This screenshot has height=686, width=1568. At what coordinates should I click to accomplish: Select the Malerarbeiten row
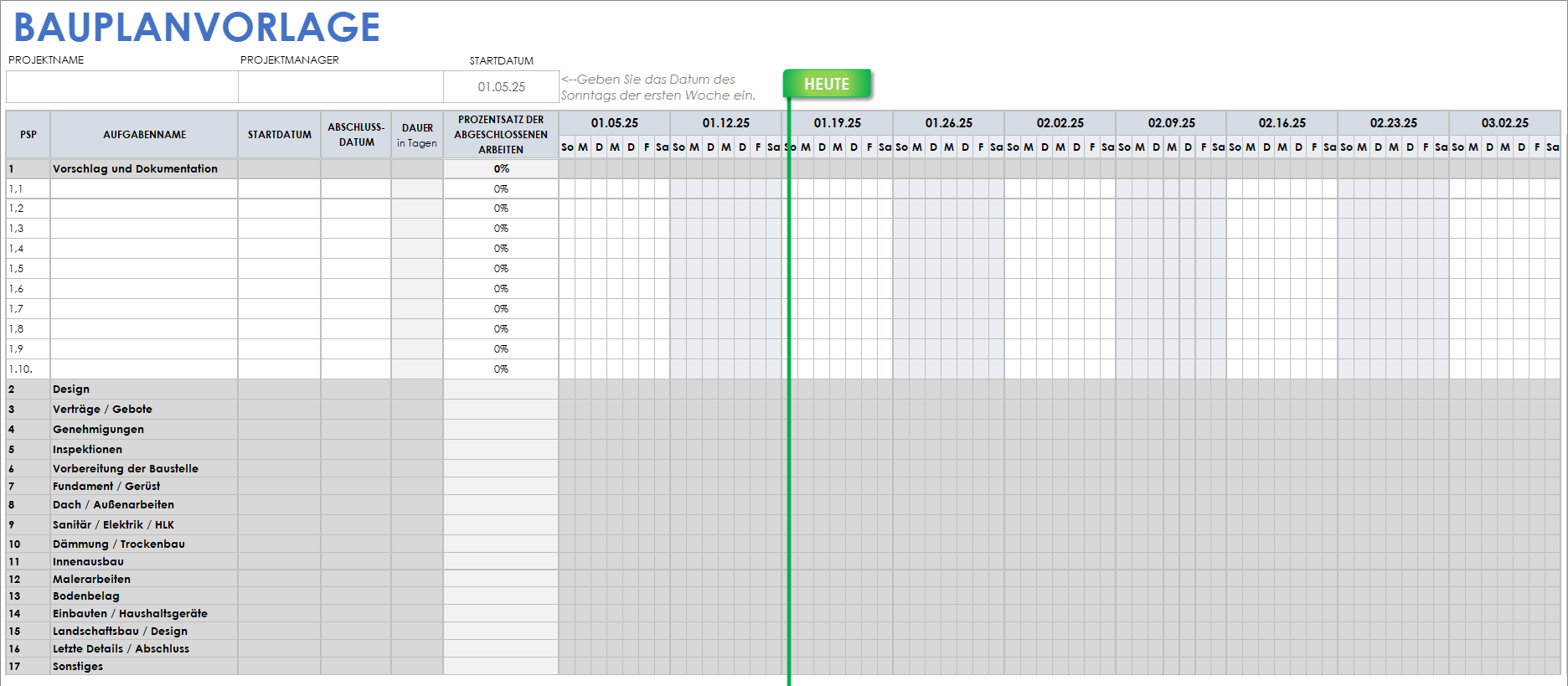(x=783, y=579)
